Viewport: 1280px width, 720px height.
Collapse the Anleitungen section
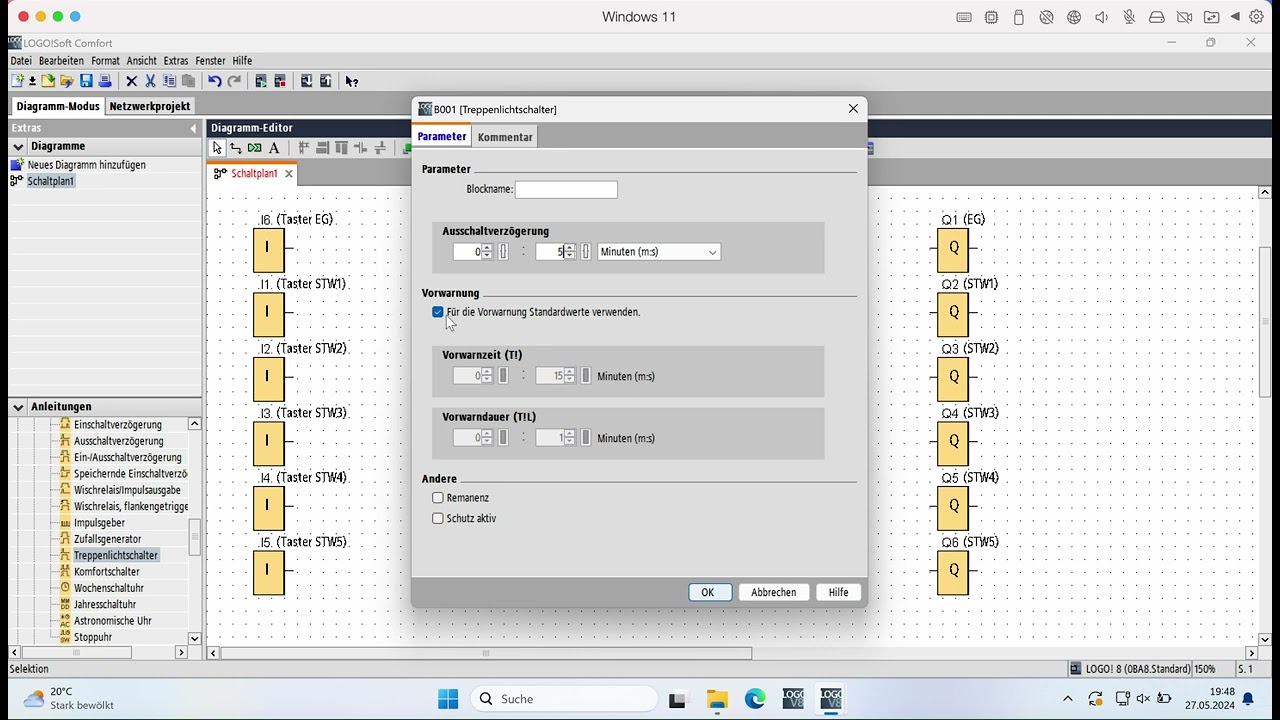pos(18,407)
